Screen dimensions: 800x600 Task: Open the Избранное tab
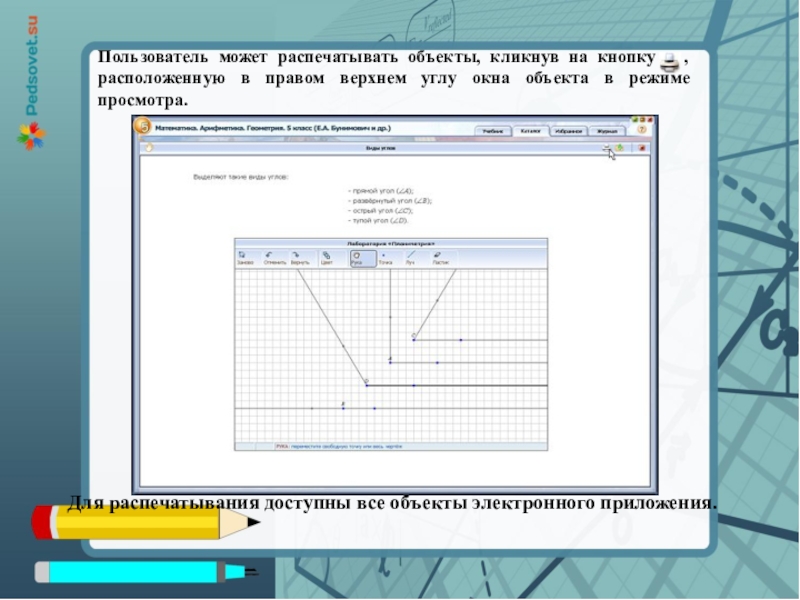coord(567,130)
